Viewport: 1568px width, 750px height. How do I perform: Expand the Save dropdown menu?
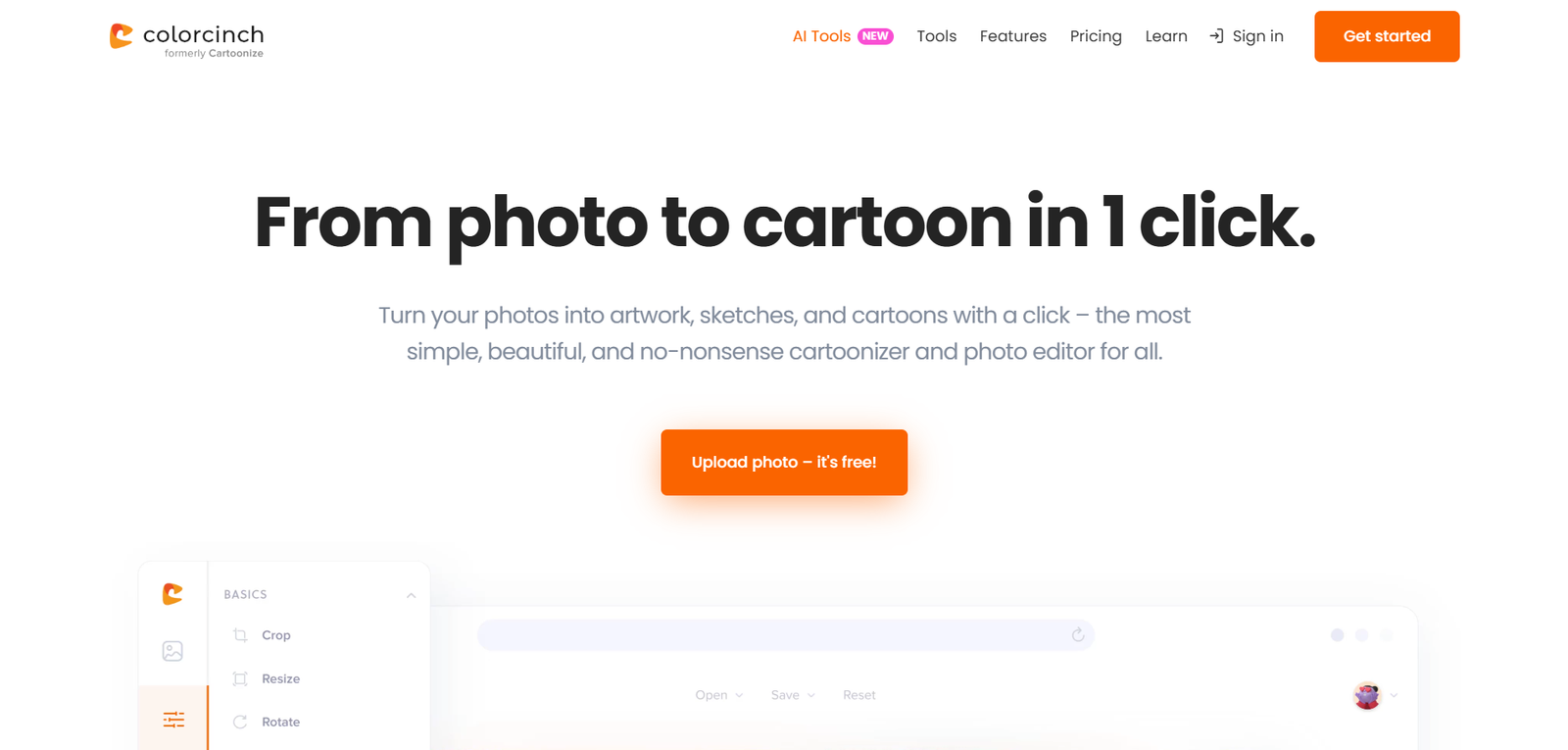point(792,695)
